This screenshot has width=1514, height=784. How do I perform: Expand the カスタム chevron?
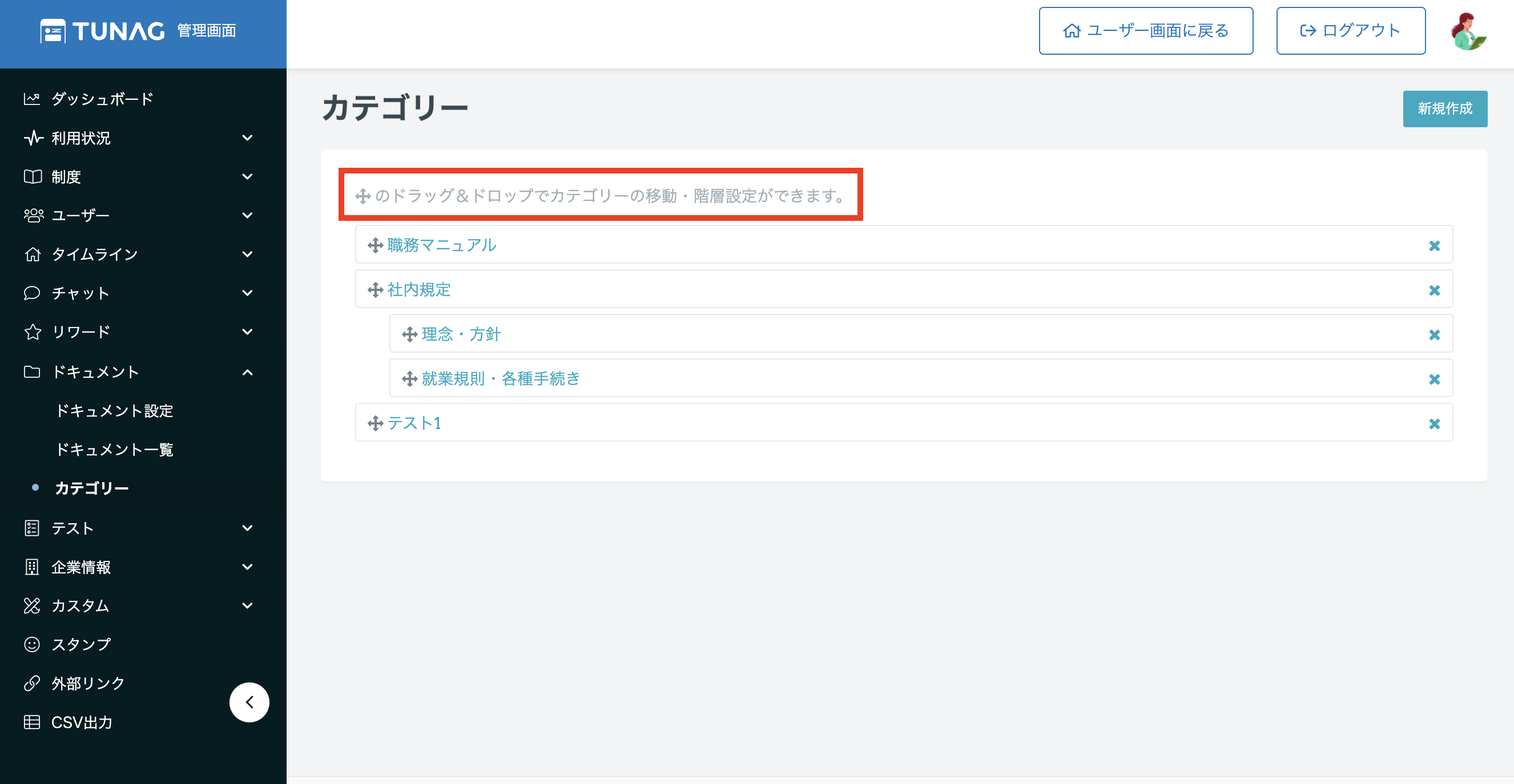[x=247, y=605]
